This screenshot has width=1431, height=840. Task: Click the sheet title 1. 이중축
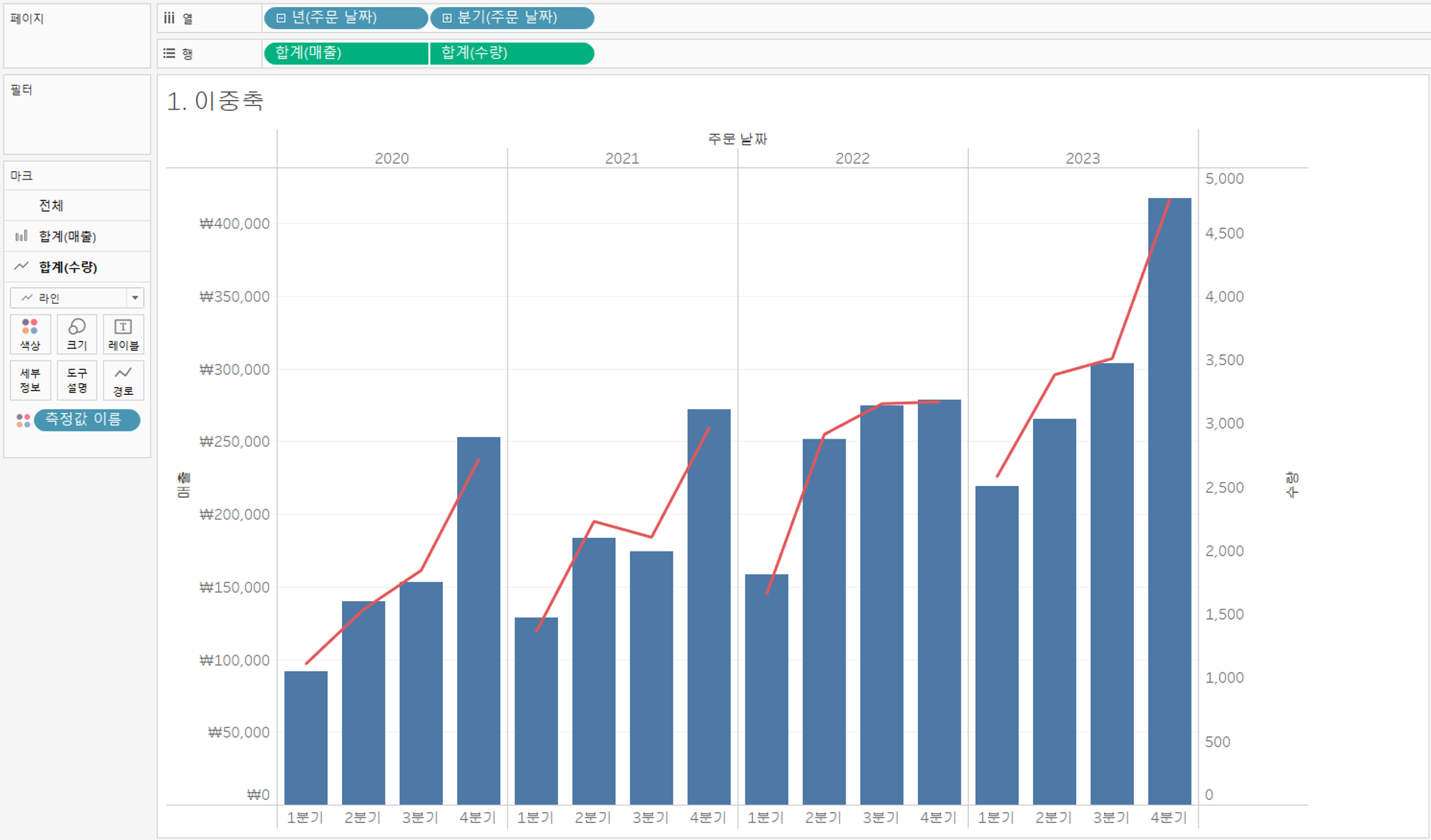point(215,101)
